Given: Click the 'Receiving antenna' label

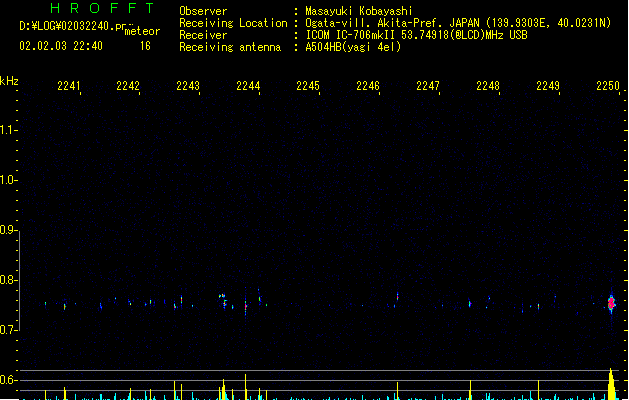Looking at the screenshot, I should click(230, 47).
